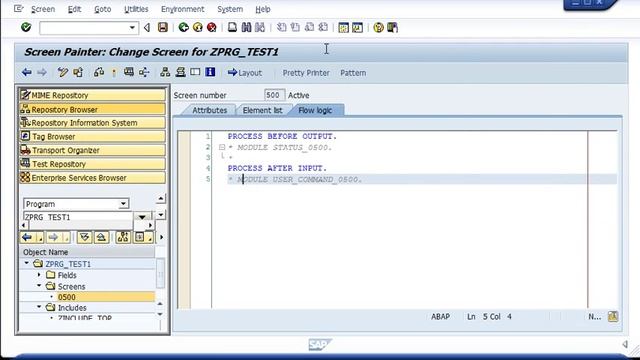Viewport: 640px width, 360px height.
Task: Open the System menu
Action: click(x=230, y=9)
